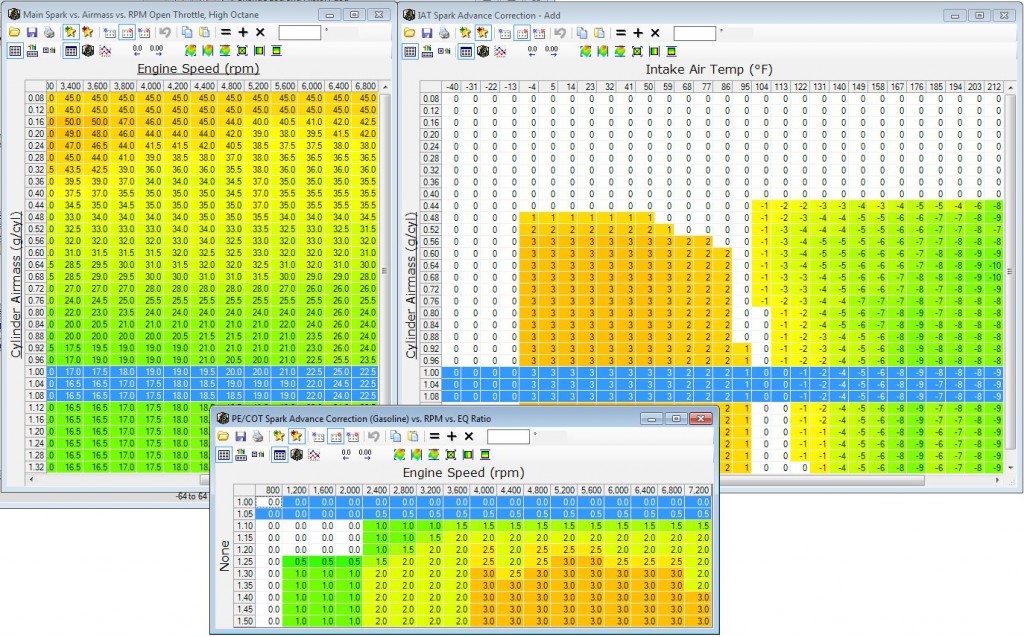Open file icon in Main Spark window

(14, 32)
